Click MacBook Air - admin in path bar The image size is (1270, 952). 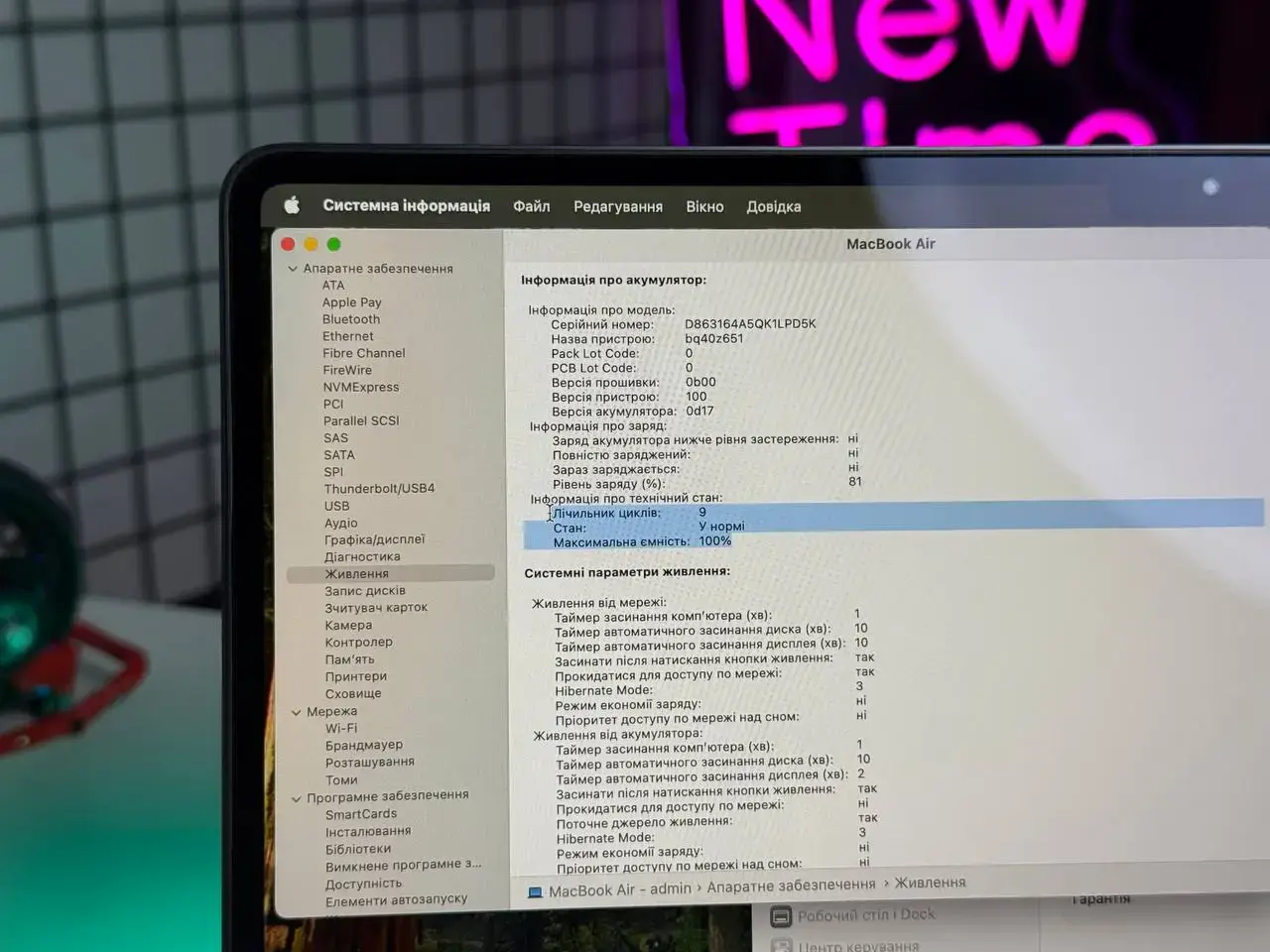[620, 890]
